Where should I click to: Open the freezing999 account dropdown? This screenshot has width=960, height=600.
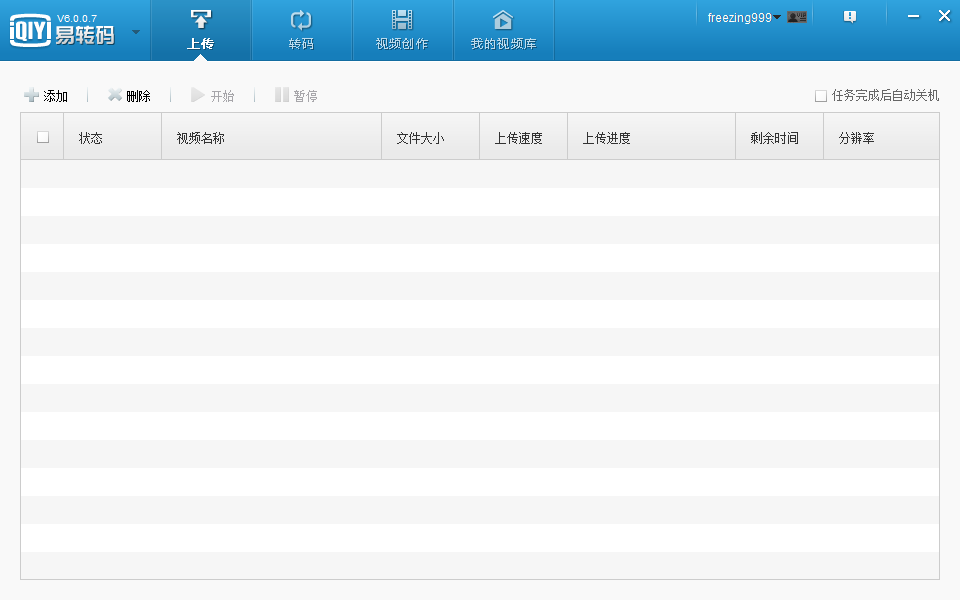(x=737, y=16)
